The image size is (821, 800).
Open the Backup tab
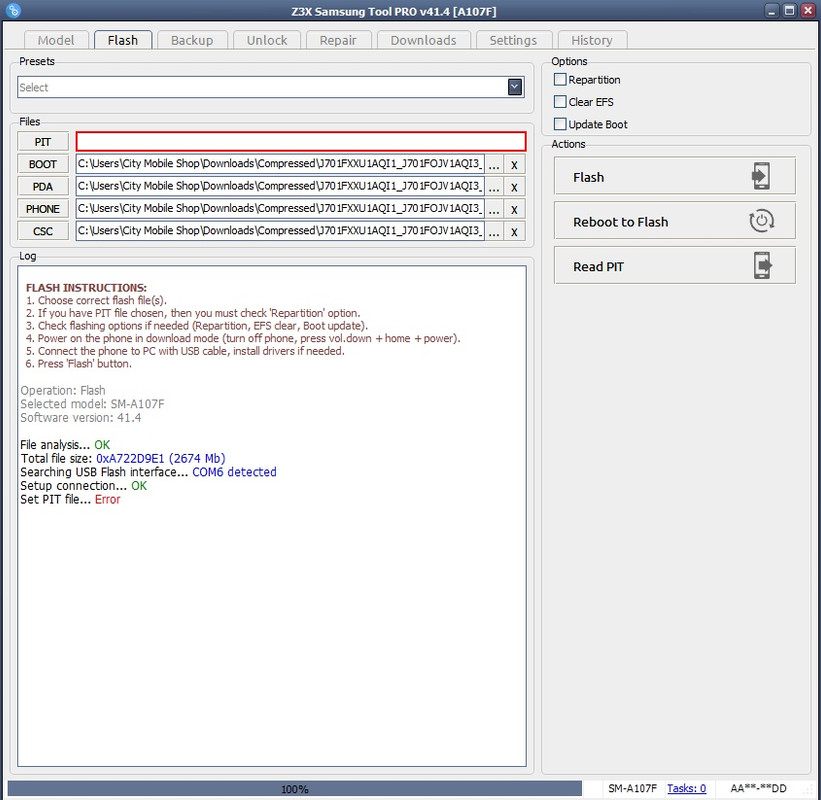click(x=192, y=40)
